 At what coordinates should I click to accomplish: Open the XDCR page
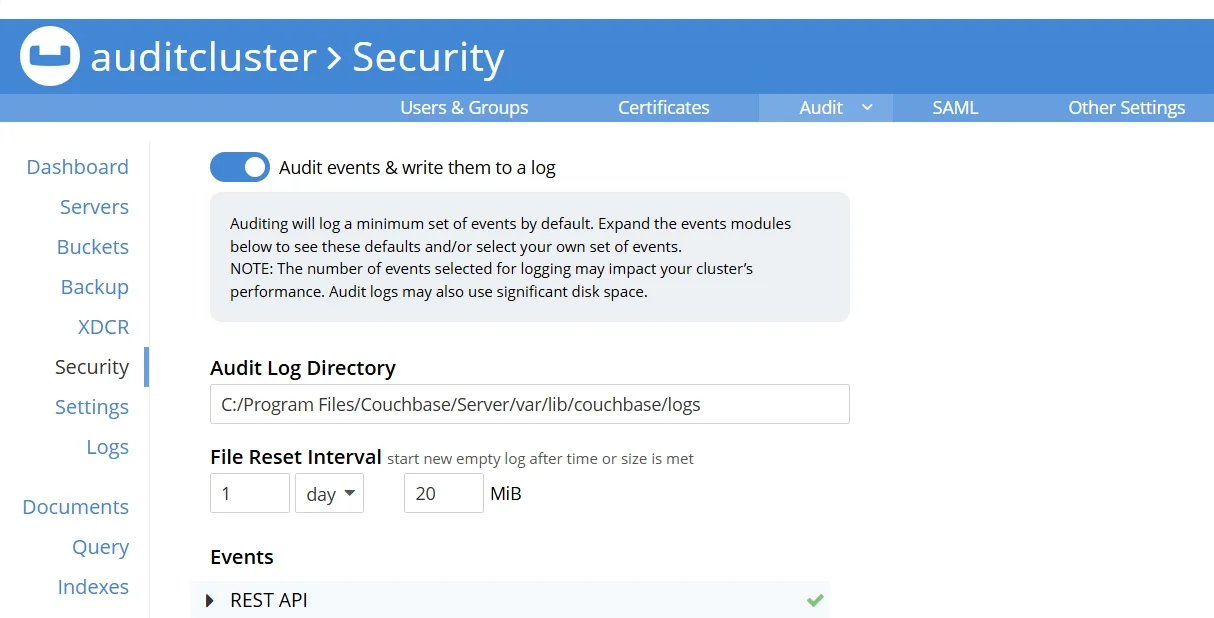(103, 326)
